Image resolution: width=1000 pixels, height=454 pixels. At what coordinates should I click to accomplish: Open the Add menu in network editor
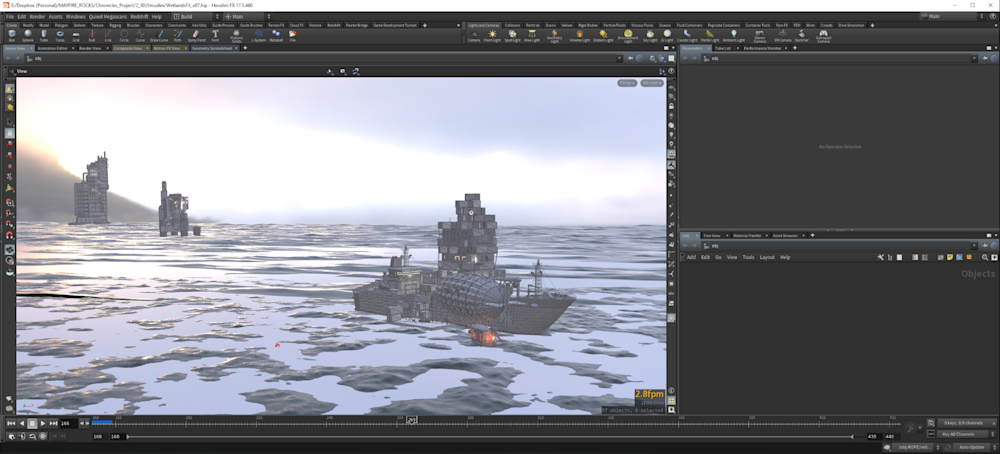coord(691,258)
